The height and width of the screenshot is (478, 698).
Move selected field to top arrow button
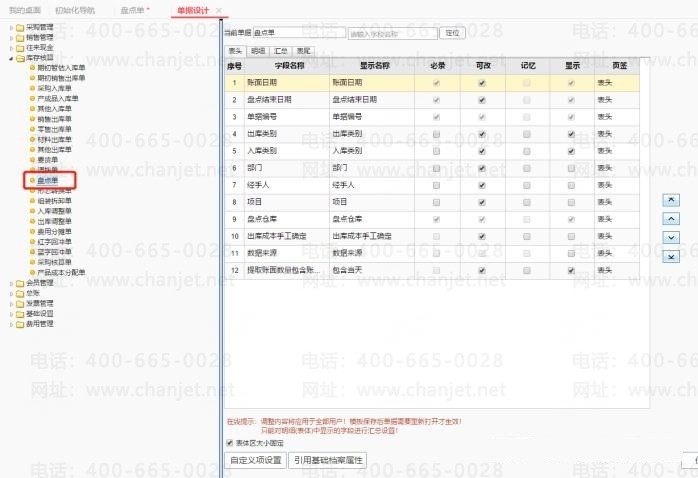click(671, 200)
